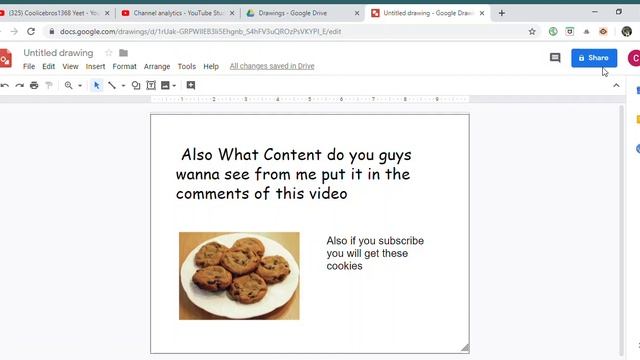Click the Insert image icon
Screen dimensions: 640x360
pos(165,85)
